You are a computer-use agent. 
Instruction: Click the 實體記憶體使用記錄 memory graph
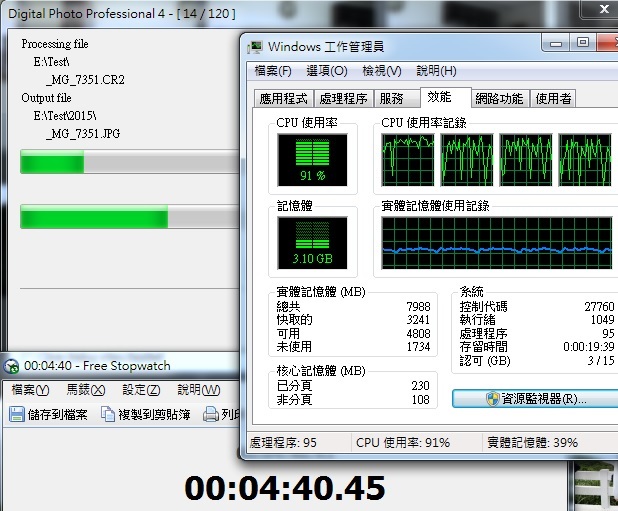(497, 243)
